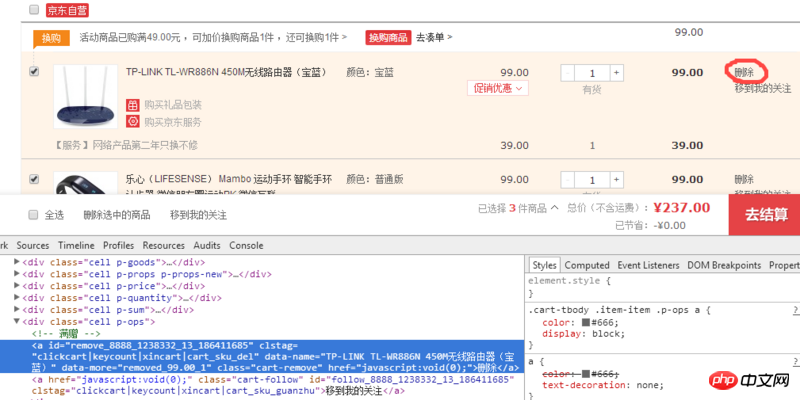Open the 乐心 LIFESENSE Mambo product title link

click(x=229, y=180)
